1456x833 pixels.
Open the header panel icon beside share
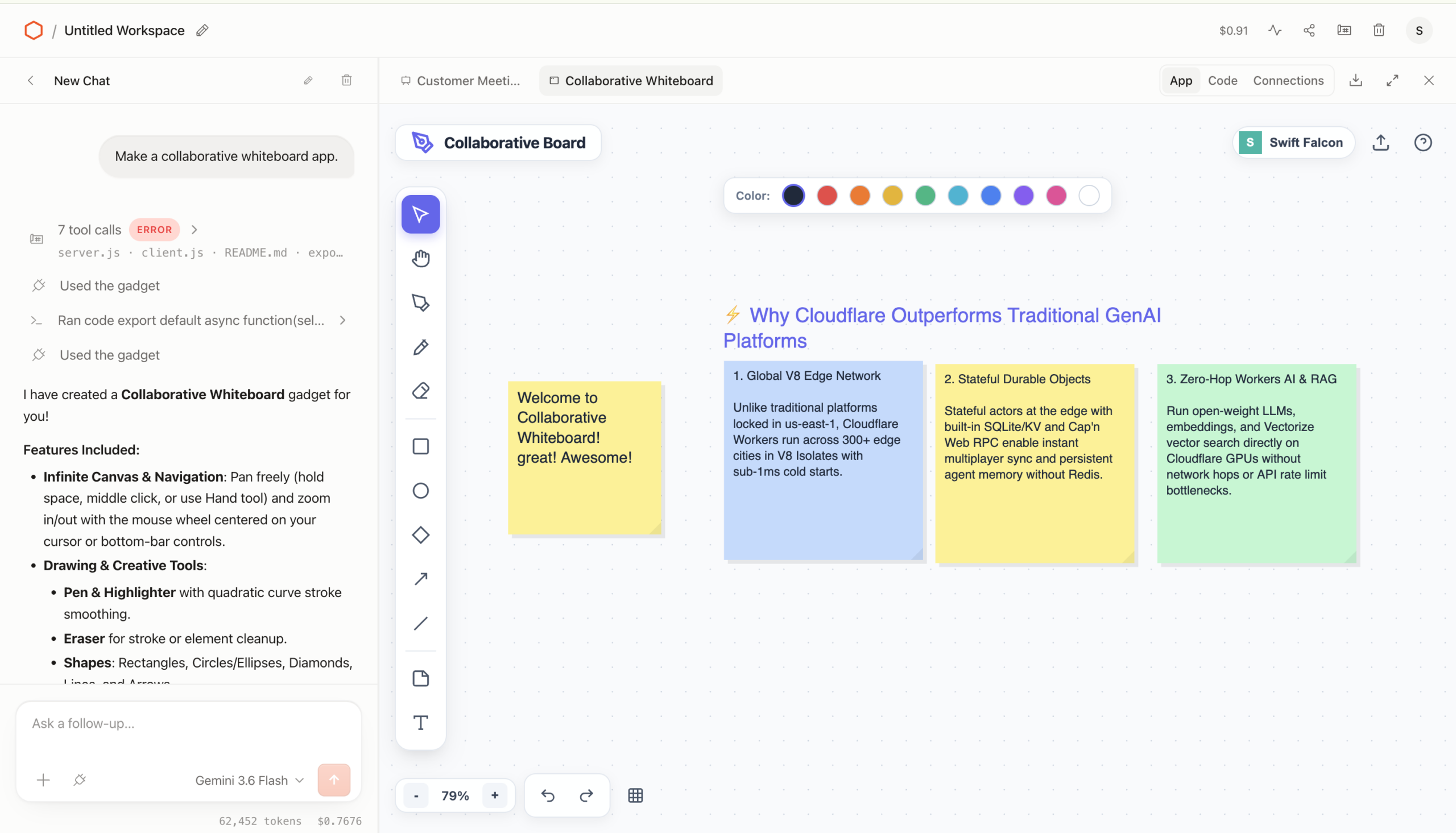point(1344,30)
